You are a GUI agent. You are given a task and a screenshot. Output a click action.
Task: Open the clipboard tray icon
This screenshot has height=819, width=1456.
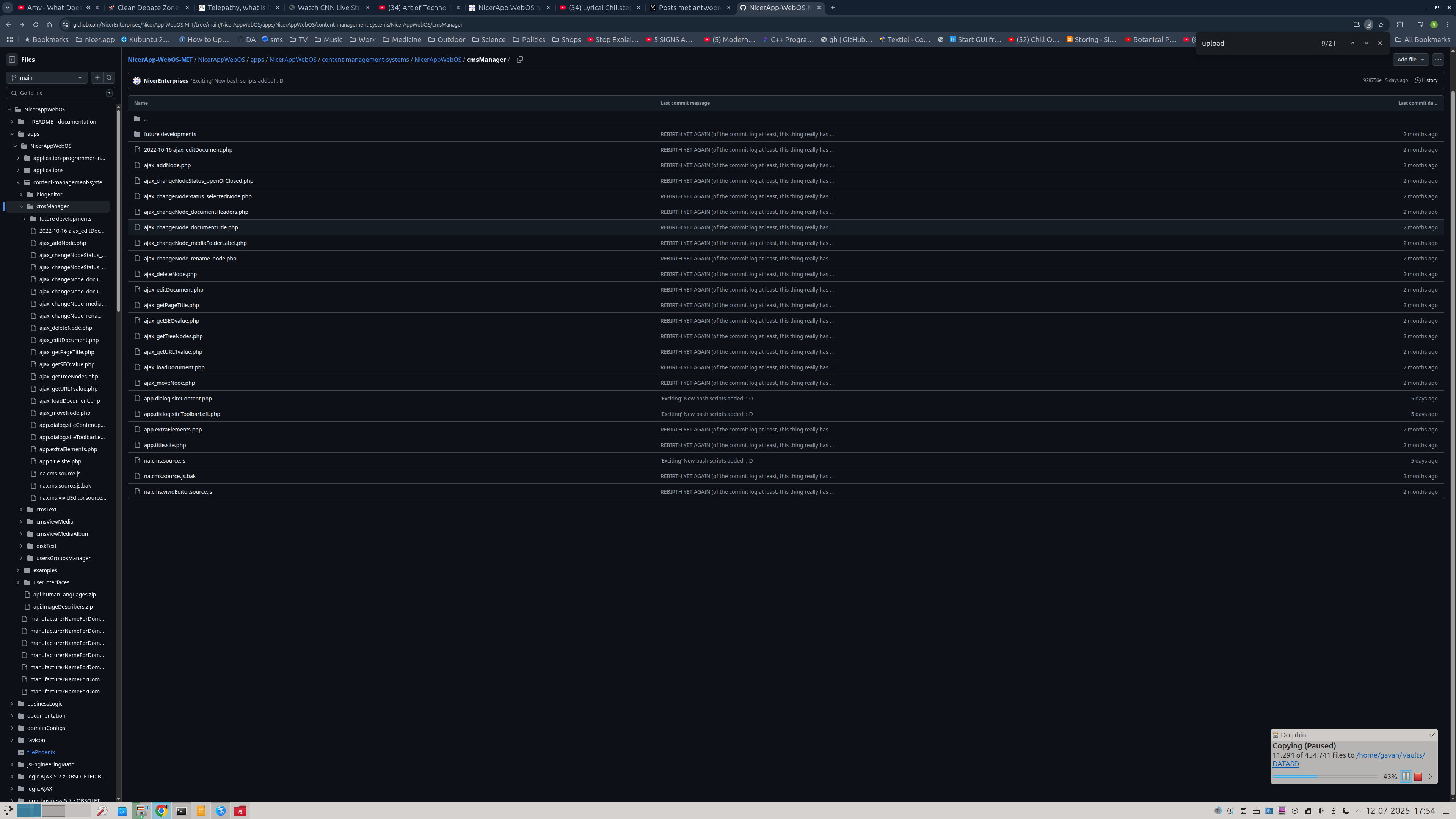(1243, 811)
